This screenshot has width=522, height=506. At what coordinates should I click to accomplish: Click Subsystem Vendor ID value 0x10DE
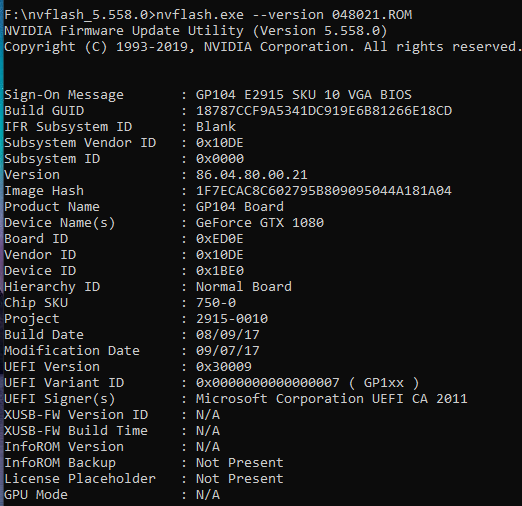point(220,143)
